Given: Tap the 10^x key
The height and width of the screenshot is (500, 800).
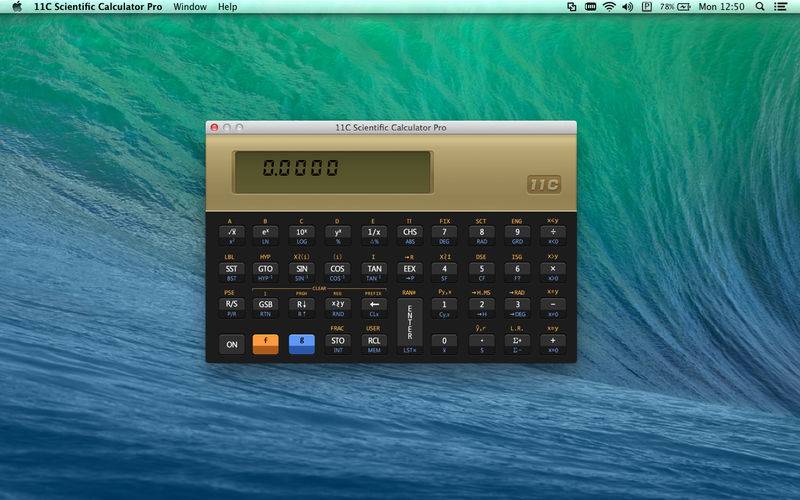Looking at the screenshot, I should point(302,235).
